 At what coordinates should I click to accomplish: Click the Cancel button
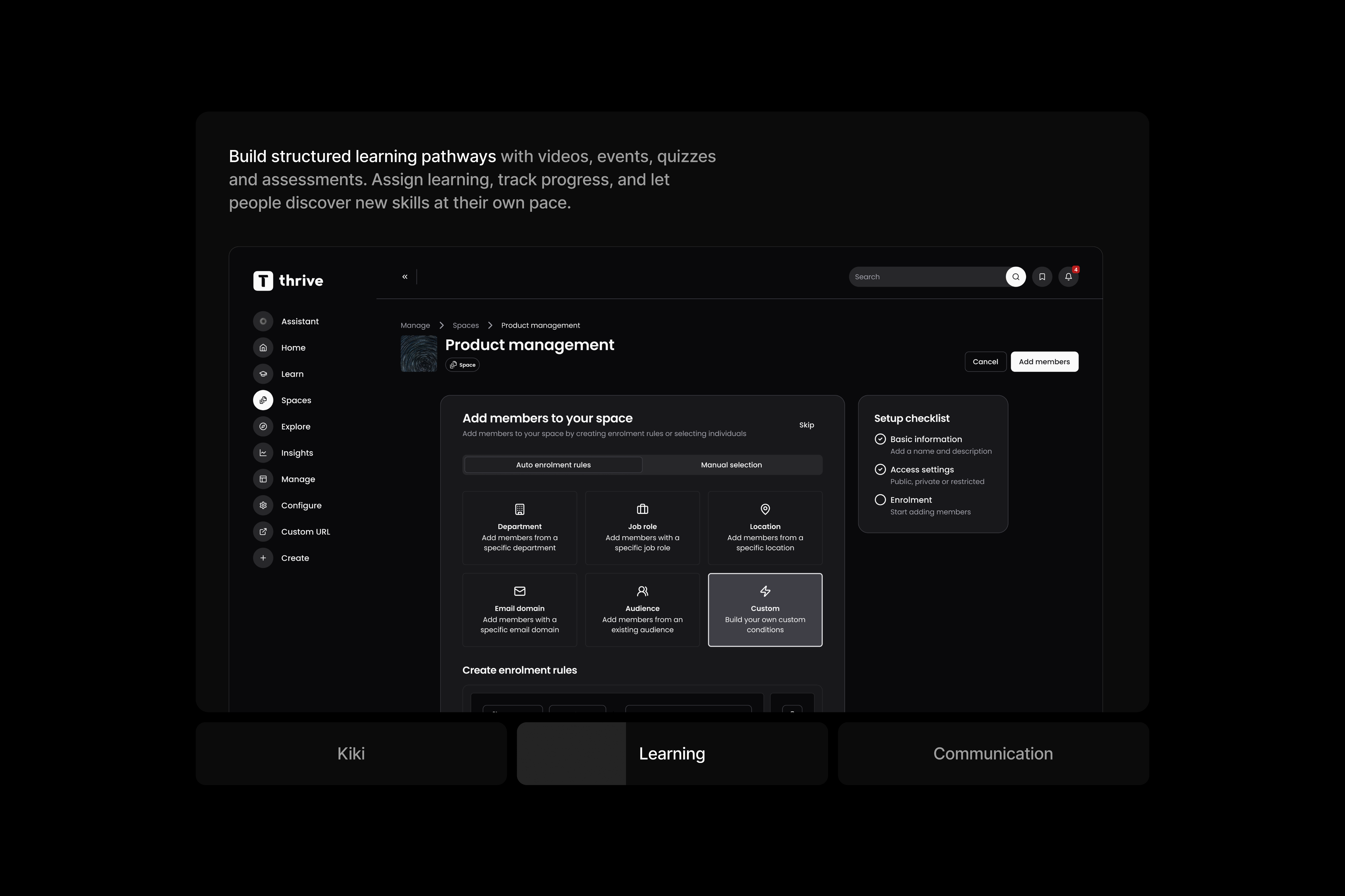click(985, 362)
